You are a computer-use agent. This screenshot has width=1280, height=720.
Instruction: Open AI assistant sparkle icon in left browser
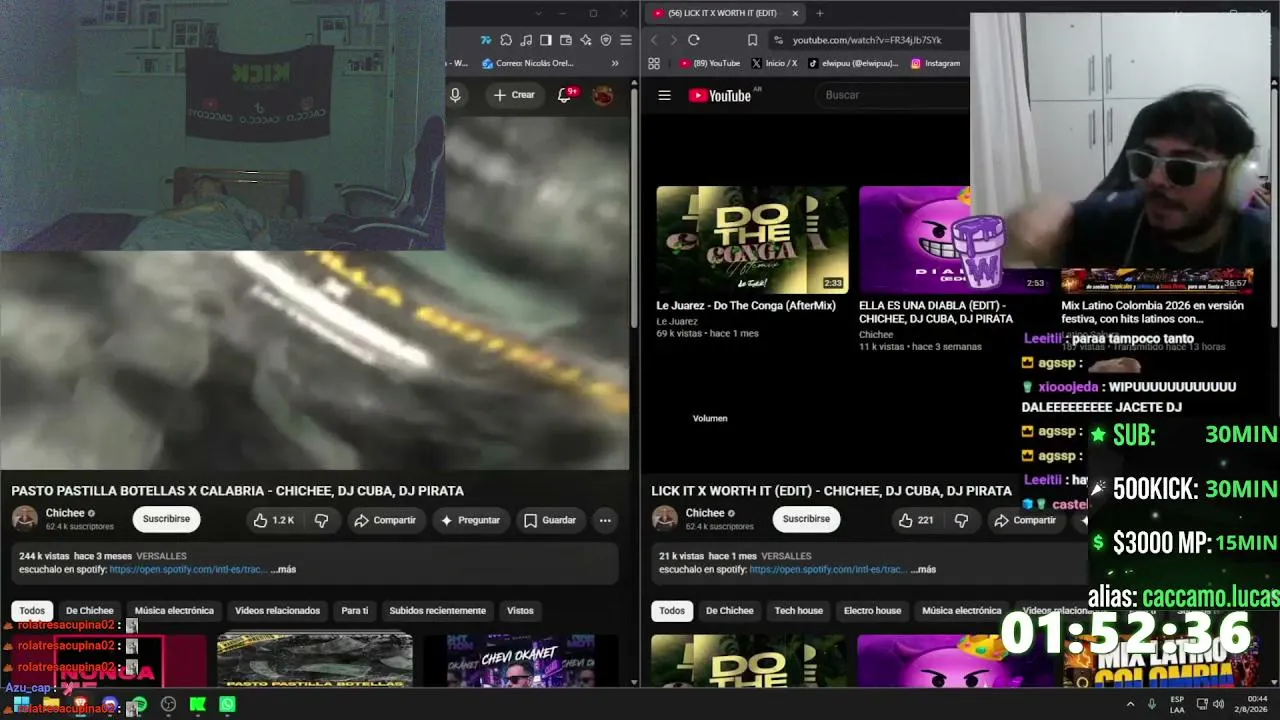pos(586,40)
